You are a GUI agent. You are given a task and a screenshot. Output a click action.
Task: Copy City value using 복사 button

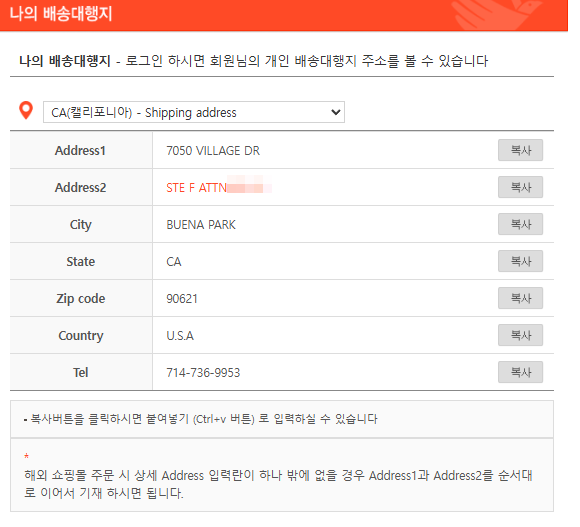pyautogui.click(x=520, y=224)
